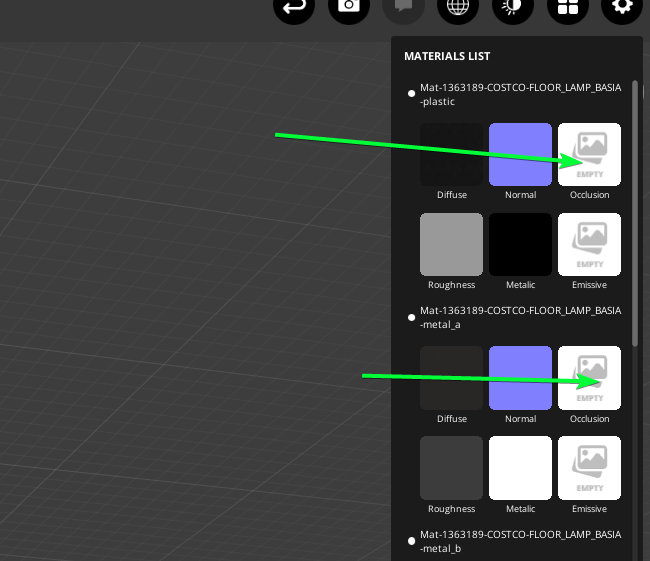Click metal_a material's Occlusion label
650x561 pixels.
click(x=589, y=419)
